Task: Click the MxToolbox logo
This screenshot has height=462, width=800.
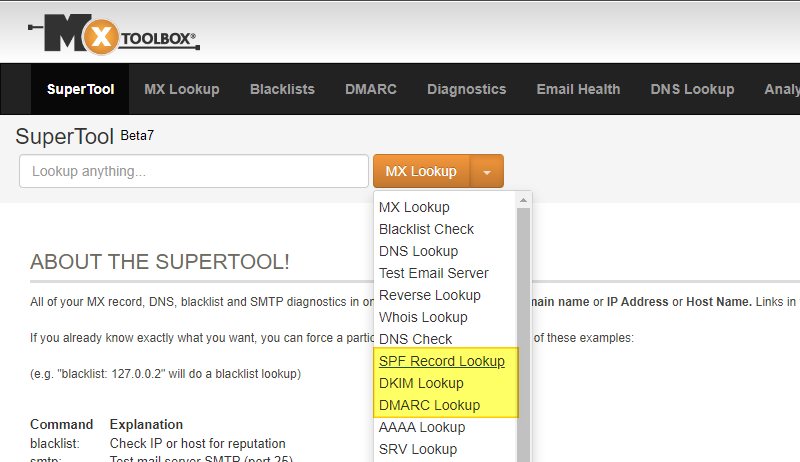Action: pos(114,34)
